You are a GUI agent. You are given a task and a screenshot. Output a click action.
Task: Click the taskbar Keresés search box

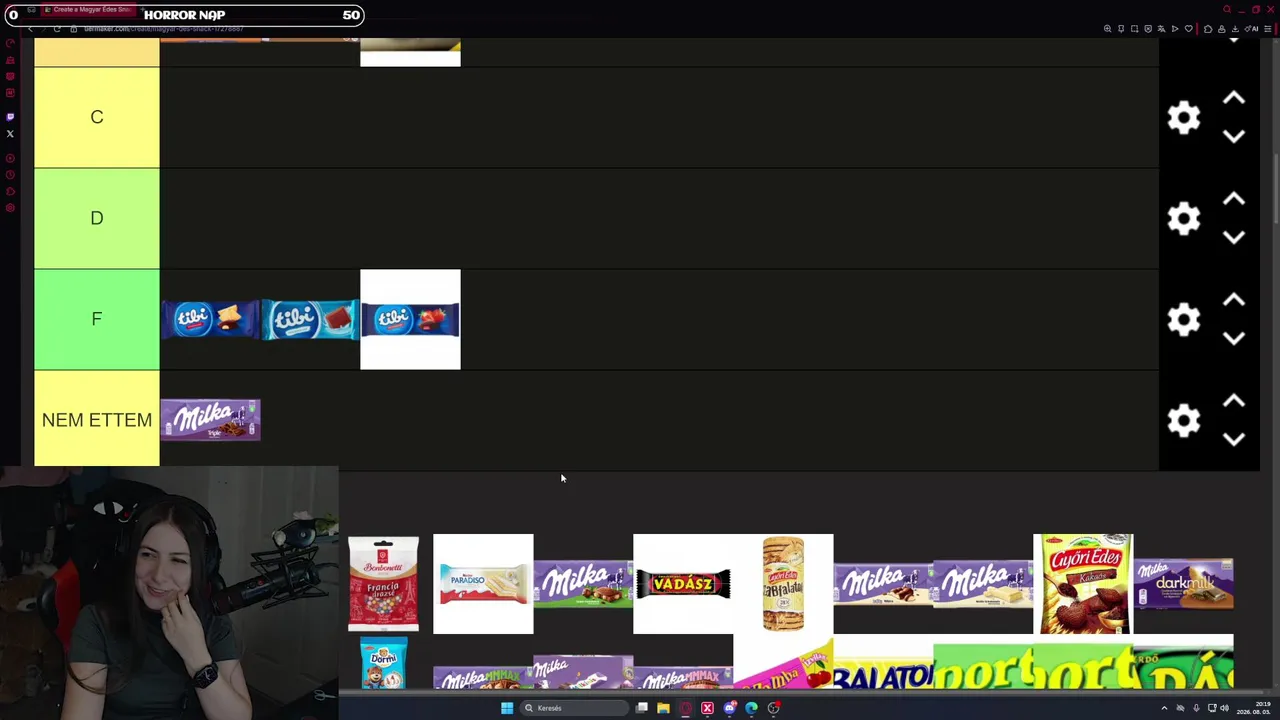pos(573,708)
